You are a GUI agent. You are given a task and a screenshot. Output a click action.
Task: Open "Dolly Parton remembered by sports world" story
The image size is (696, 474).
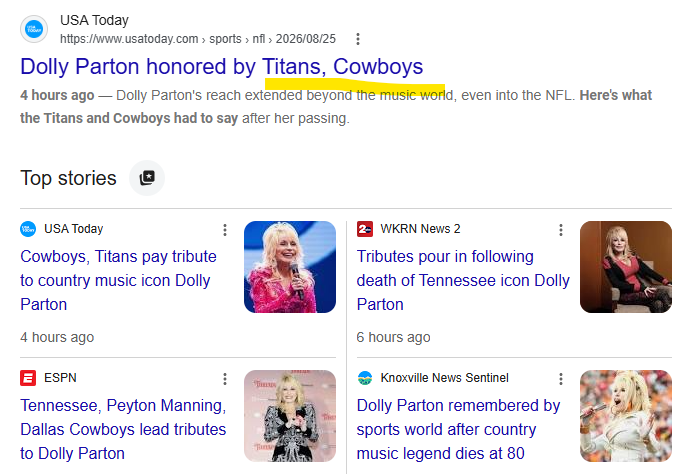click(459, 430)
